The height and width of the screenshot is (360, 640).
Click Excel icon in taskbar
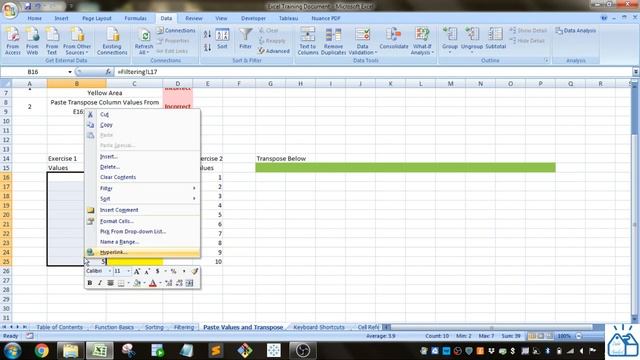(x=100, y=351)
